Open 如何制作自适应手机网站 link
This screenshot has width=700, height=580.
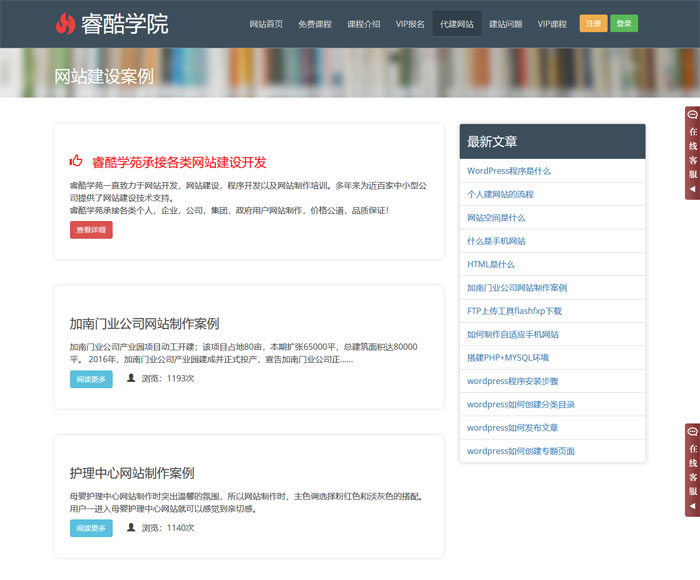[x=512, y=334]
